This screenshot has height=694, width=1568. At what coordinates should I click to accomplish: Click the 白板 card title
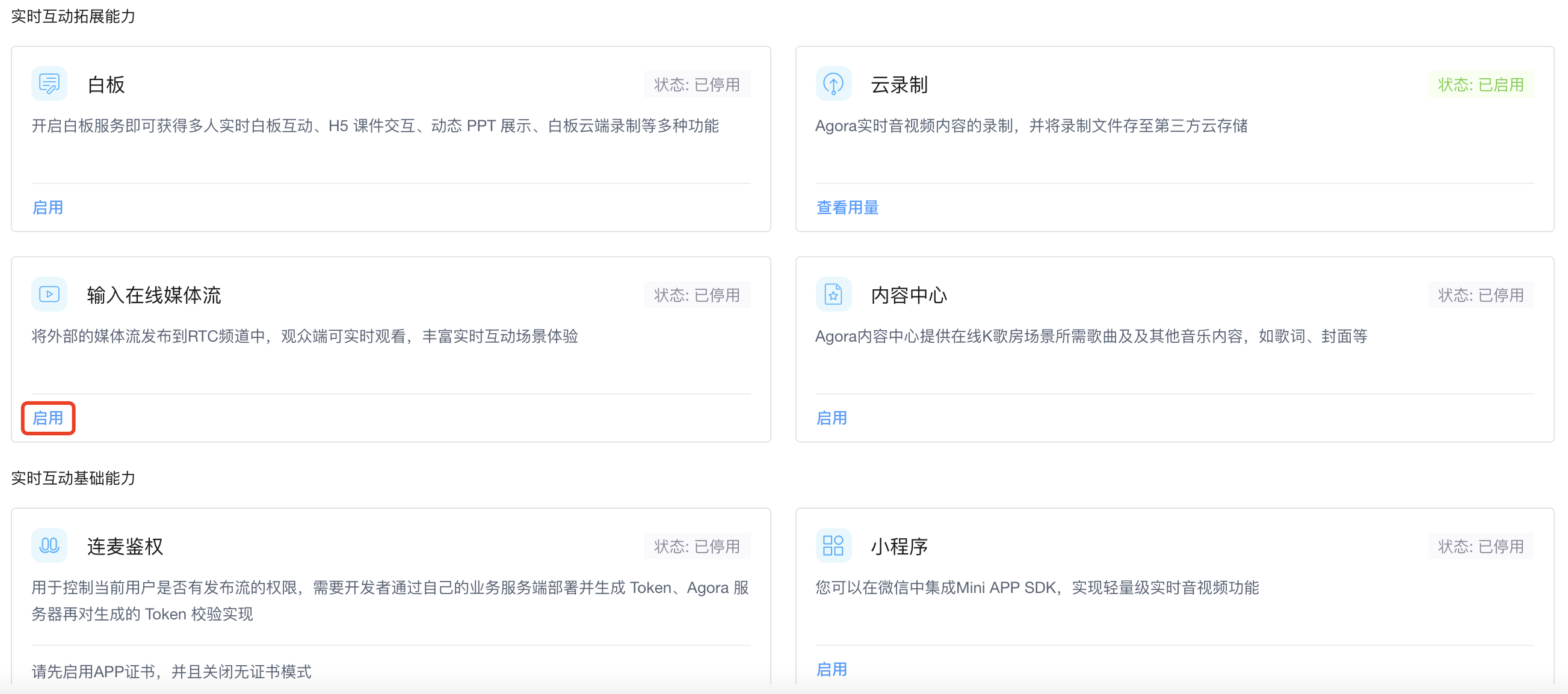pyautogui.click(x=106, y=85)
